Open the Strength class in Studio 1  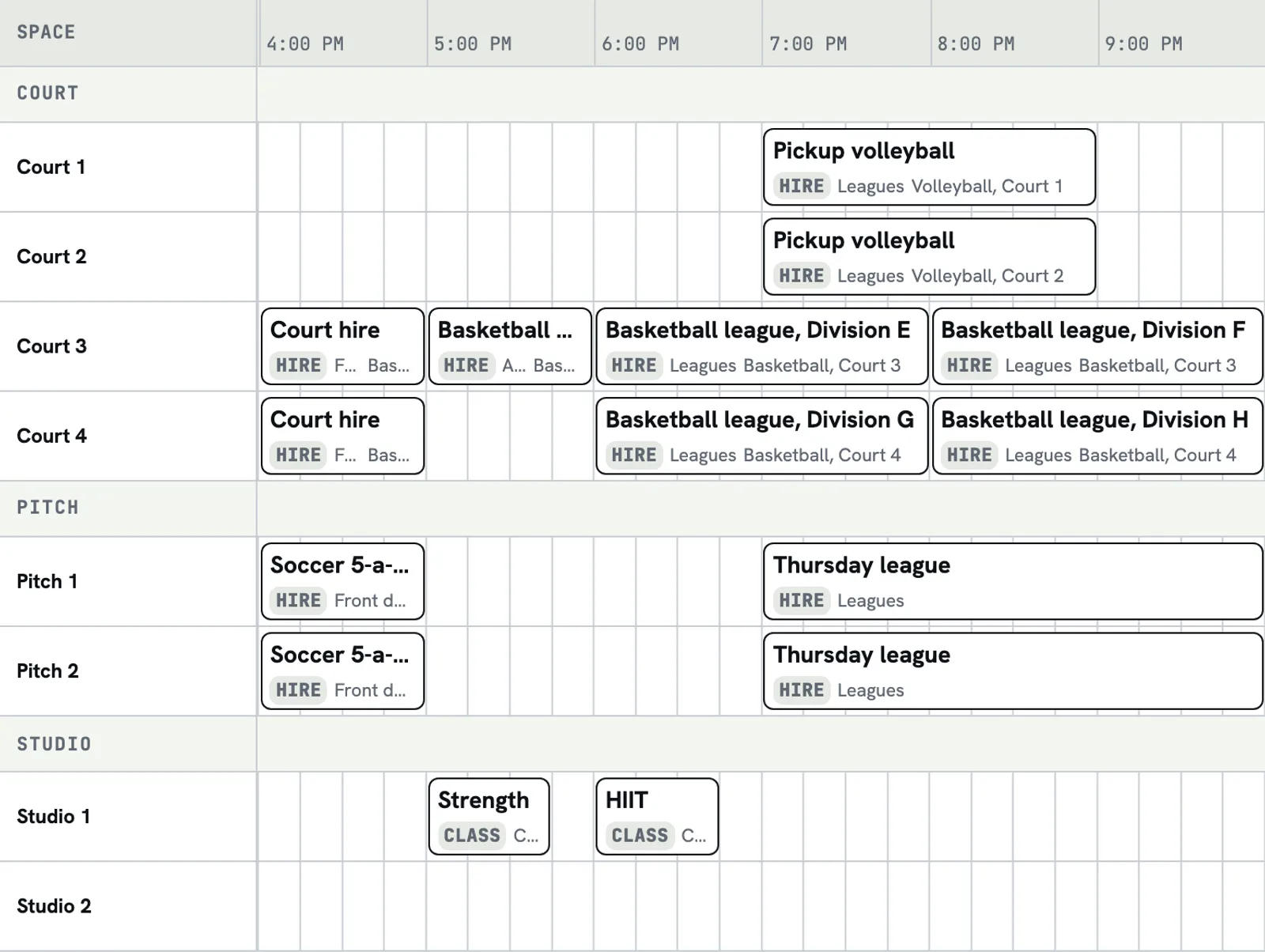[x=489, y=816]
